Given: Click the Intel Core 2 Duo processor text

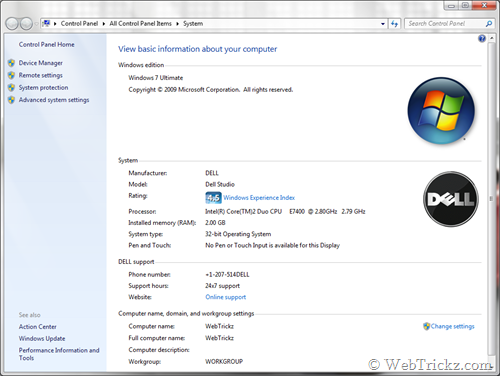Looking at the screenshot, I should (285, 211).
